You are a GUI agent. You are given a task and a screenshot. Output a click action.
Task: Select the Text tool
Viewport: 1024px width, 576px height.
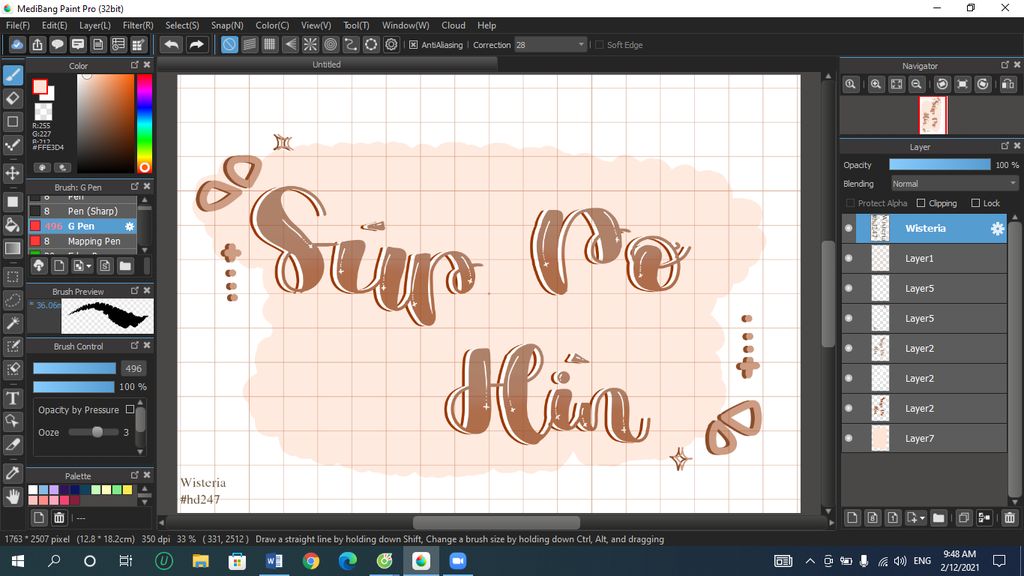coord(12,398)
